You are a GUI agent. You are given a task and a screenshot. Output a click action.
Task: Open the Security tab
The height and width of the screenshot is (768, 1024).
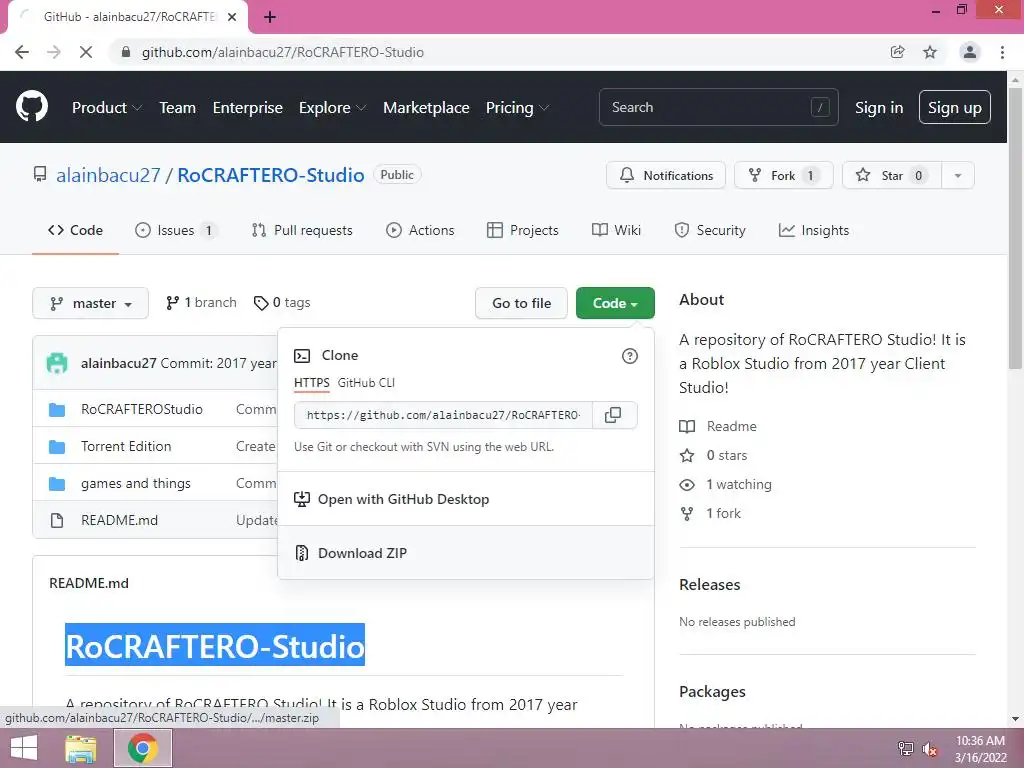click(x=710, y=231)
